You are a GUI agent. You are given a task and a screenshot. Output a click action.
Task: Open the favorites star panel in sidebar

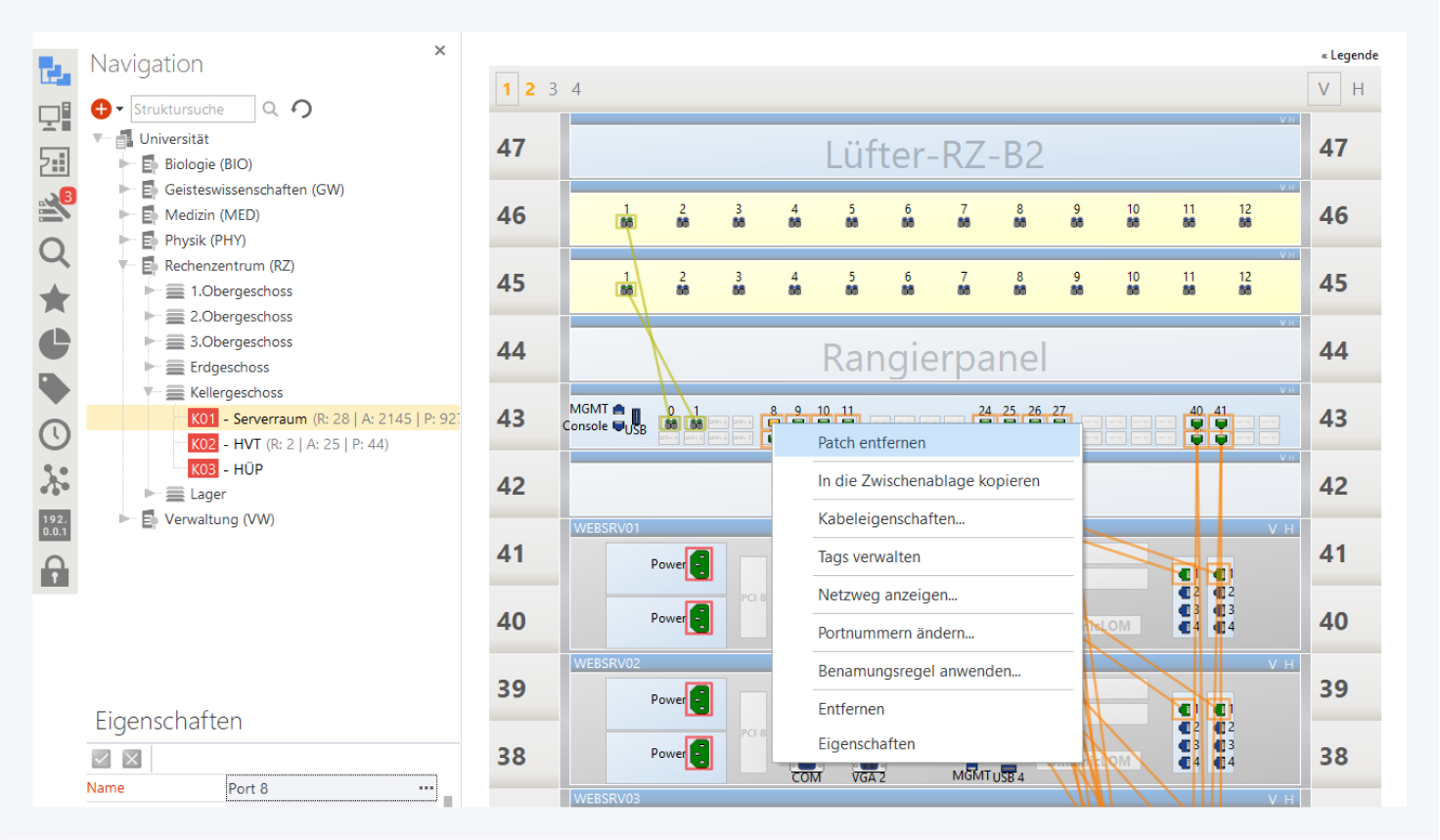(55, 298)
